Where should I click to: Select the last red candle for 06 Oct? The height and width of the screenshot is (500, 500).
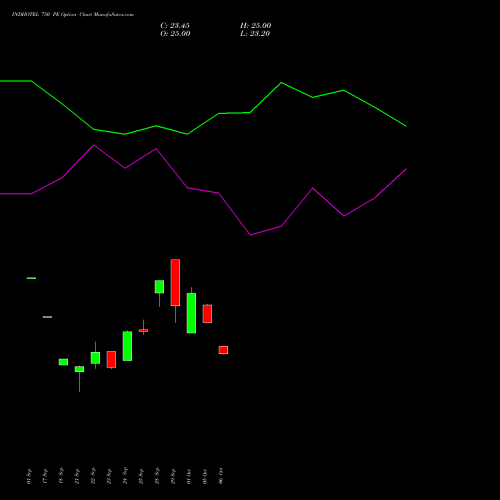click(223, 350)
